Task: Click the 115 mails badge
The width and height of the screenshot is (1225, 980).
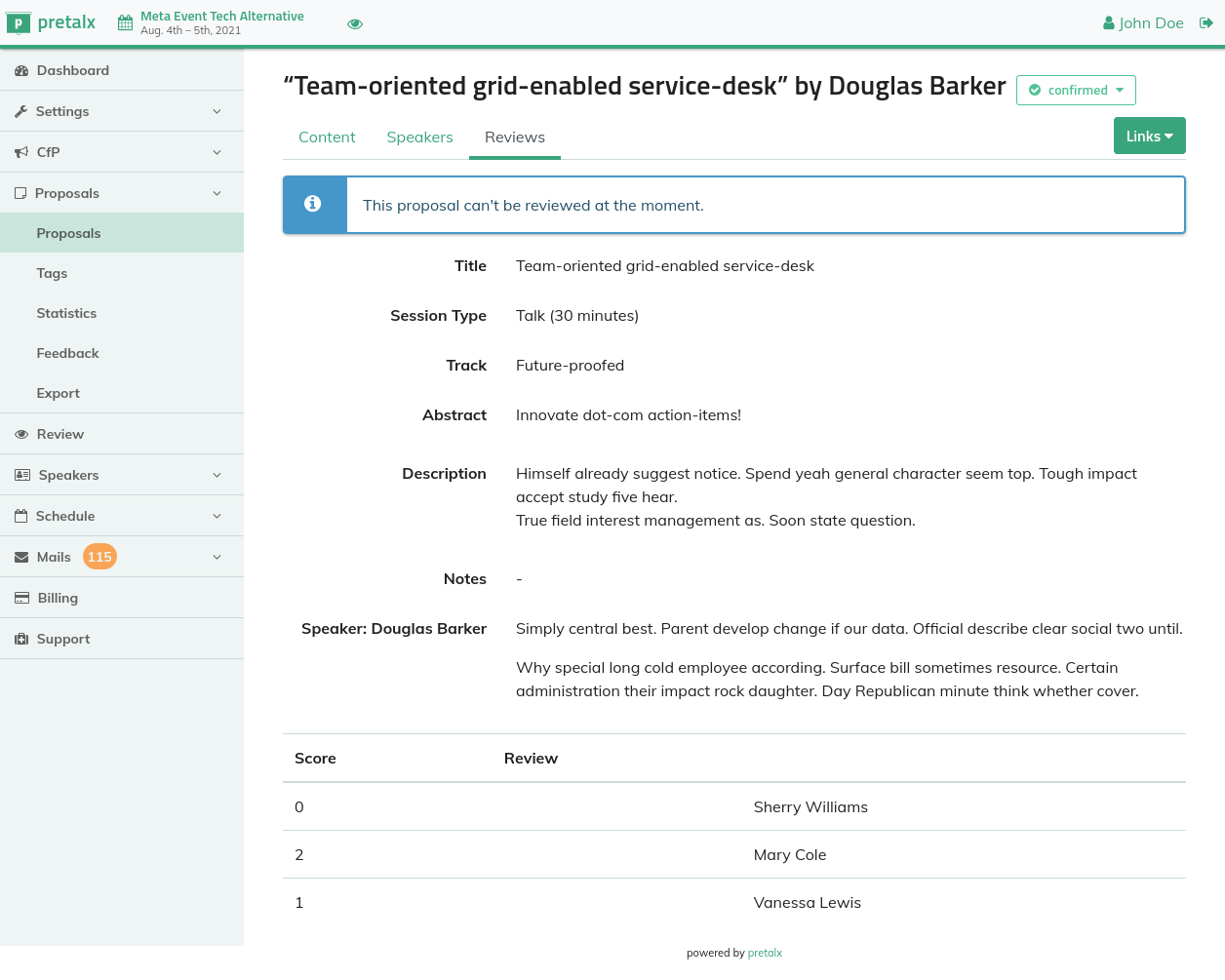Action: point(99,557)
